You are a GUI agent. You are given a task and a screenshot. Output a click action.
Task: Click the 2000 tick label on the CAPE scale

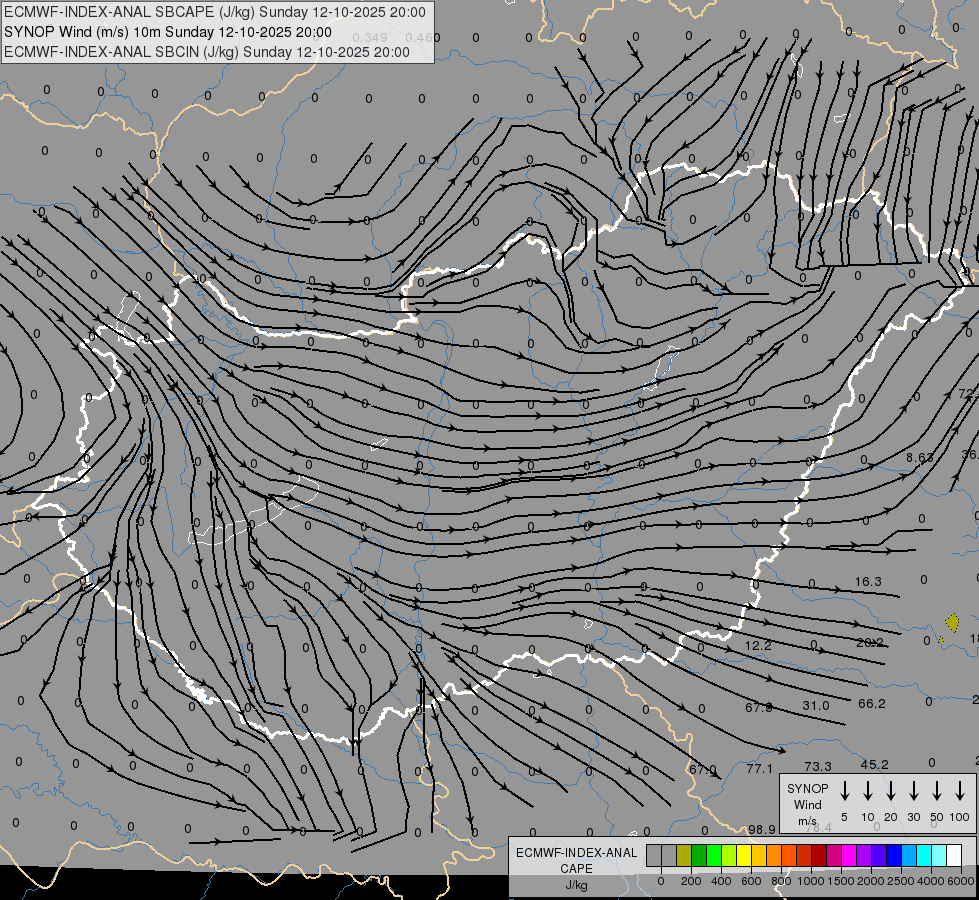pyautogui.click(x=870, y=881)
